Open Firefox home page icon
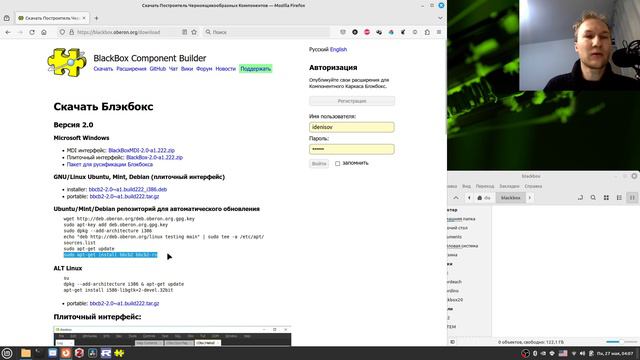Screen dimensions: 640x360 (x=44, y=32)
